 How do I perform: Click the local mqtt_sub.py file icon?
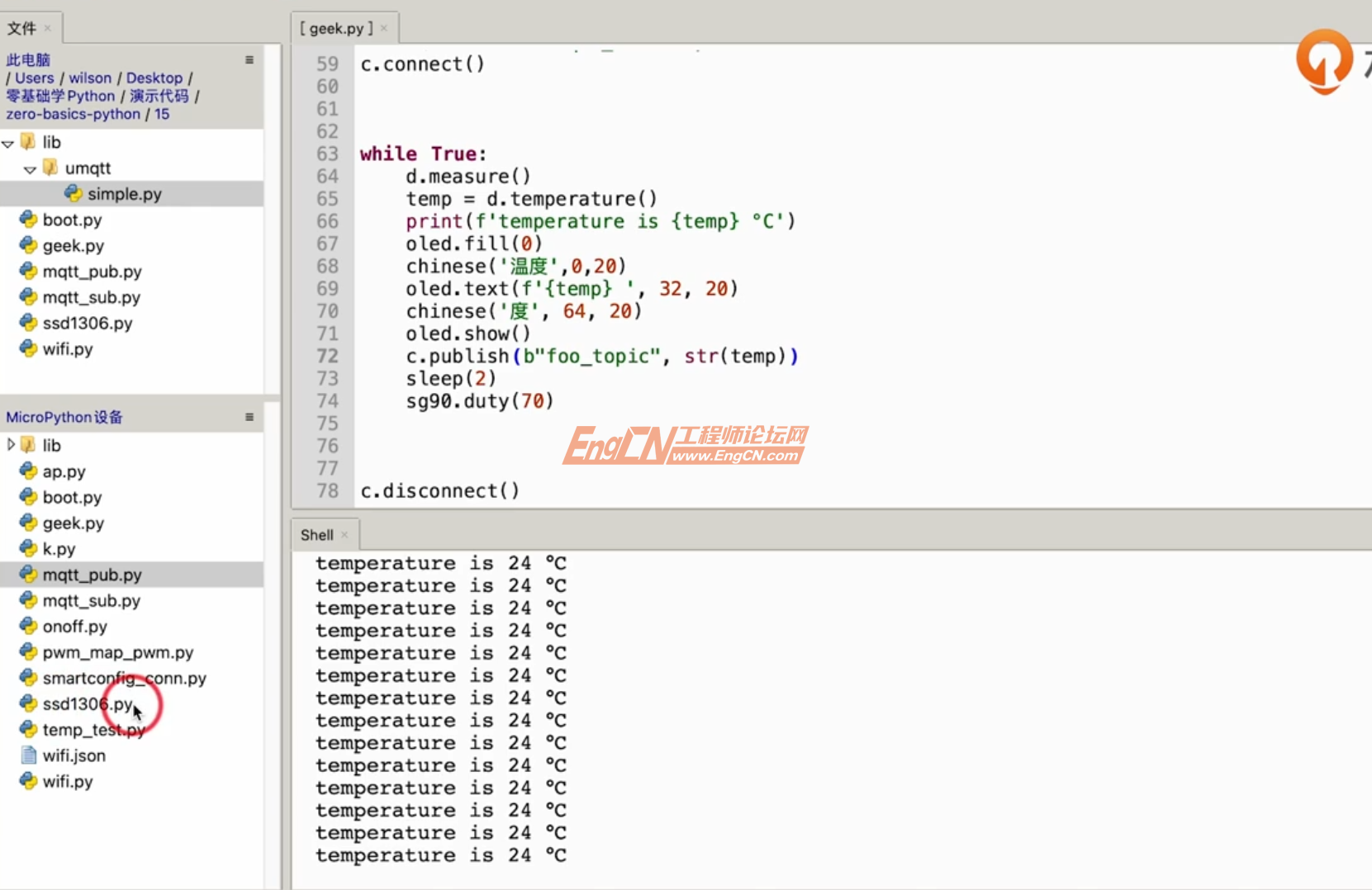pyautogui.click(x=29, y=297)
